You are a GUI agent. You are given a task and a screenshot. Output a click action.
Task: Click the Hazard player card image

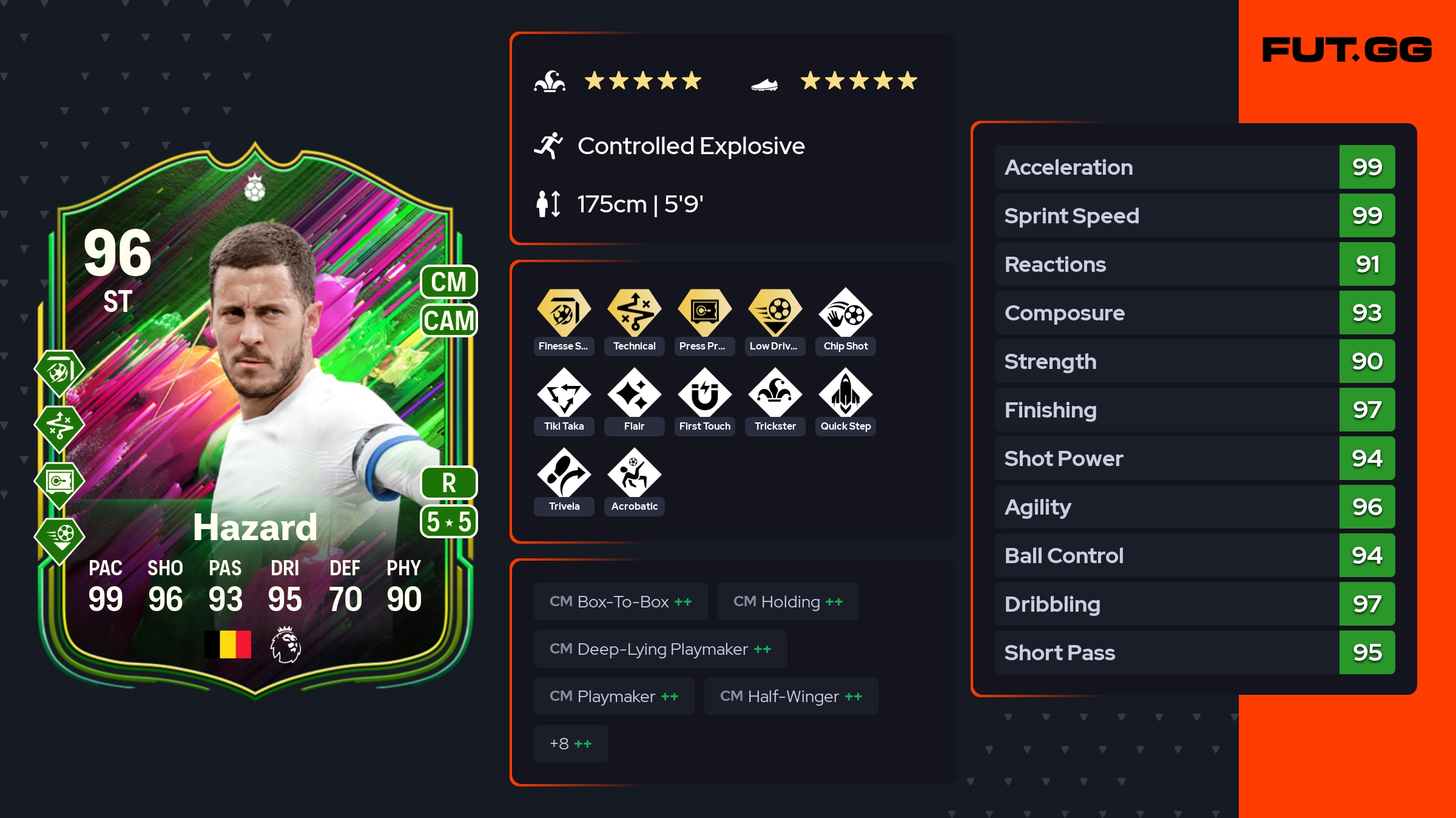coord(255,419)
